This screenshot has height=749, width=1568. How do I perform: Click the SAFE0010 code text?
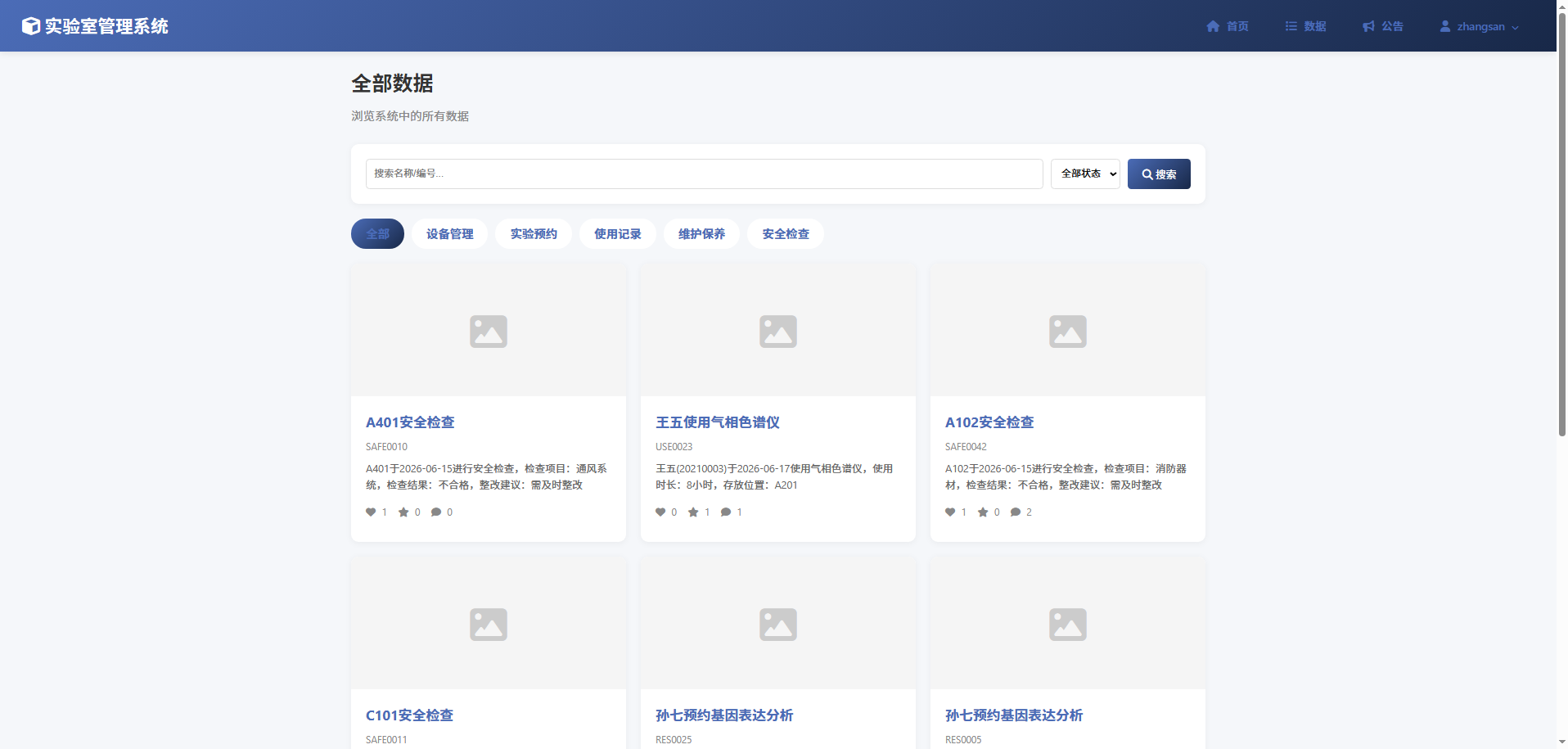click(x=386, y=447)
